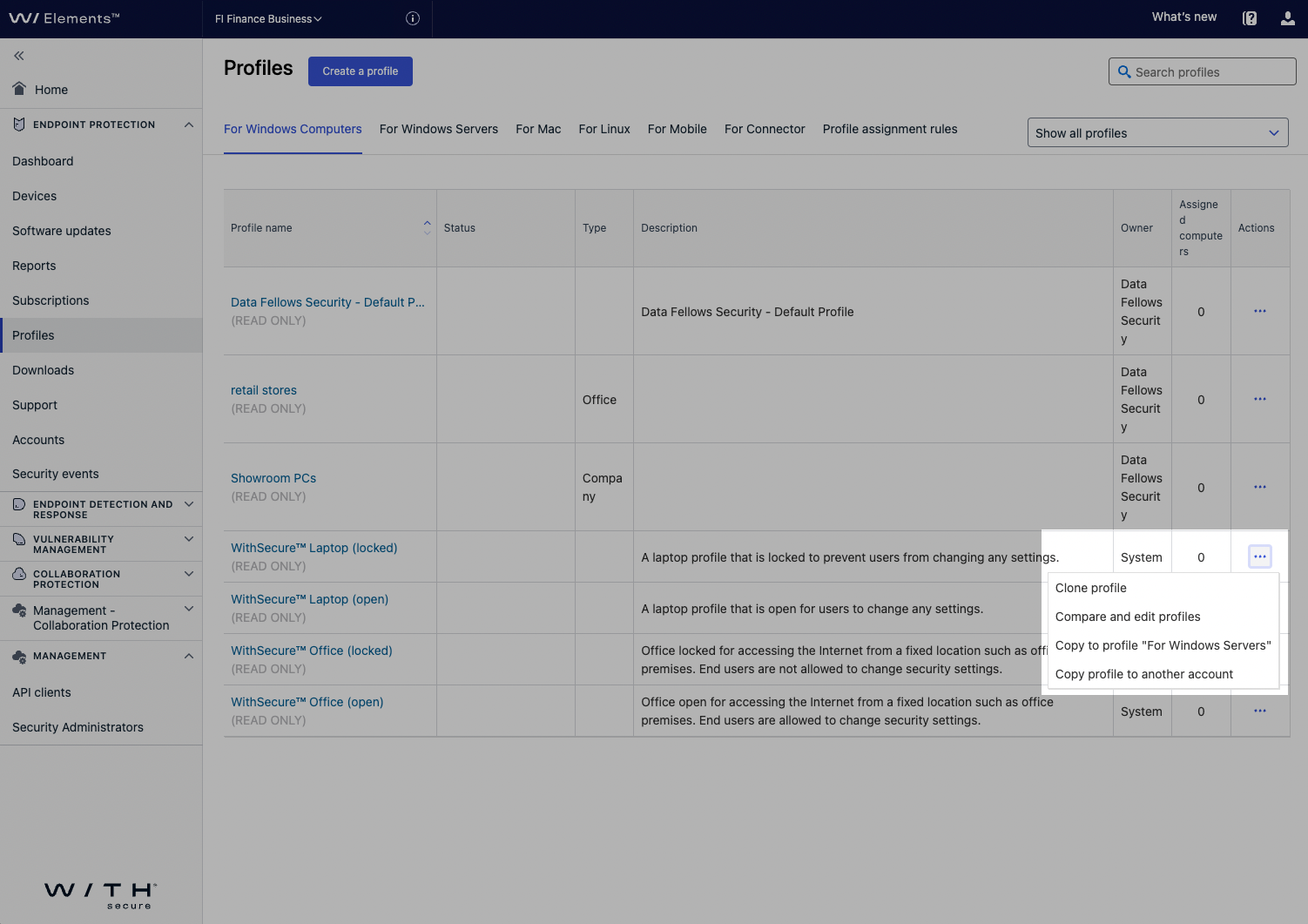Open the actions menu for Showroom PCs profile
The image size is (1308, 924).
(x=1260, y=486)
